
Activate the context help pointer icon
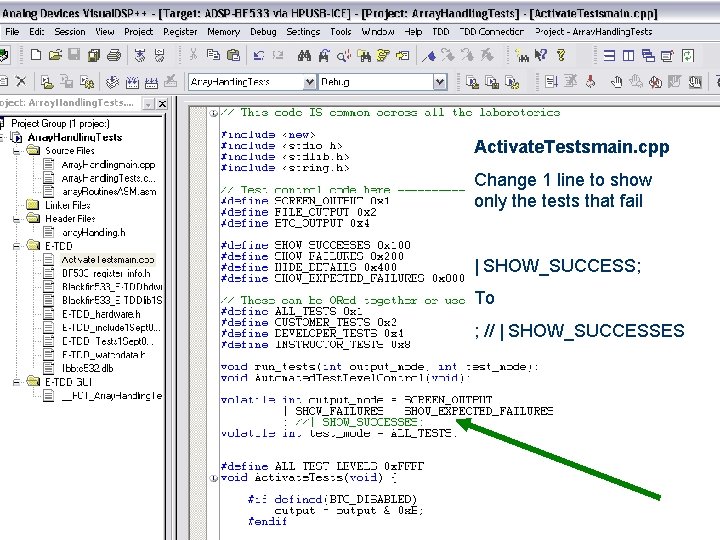[x=541, y=56]
